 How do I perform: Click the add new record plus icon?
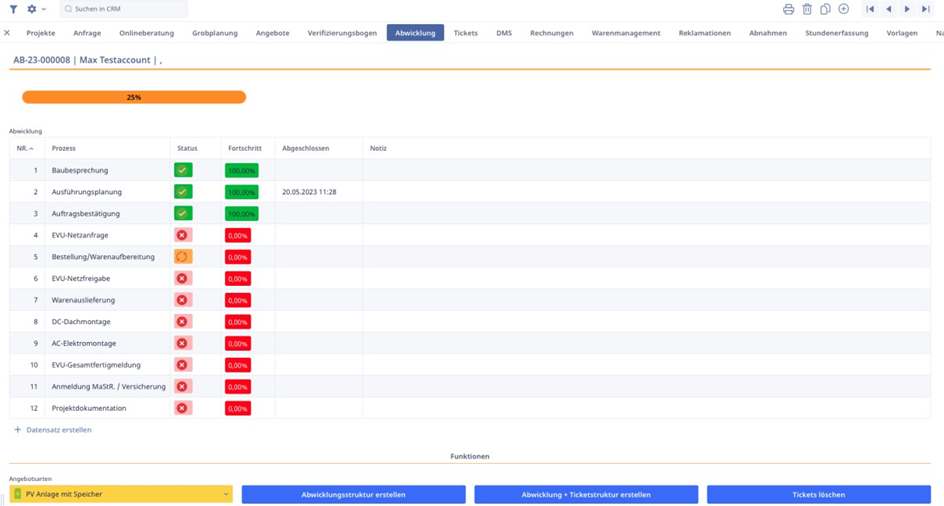coord(844,9)
